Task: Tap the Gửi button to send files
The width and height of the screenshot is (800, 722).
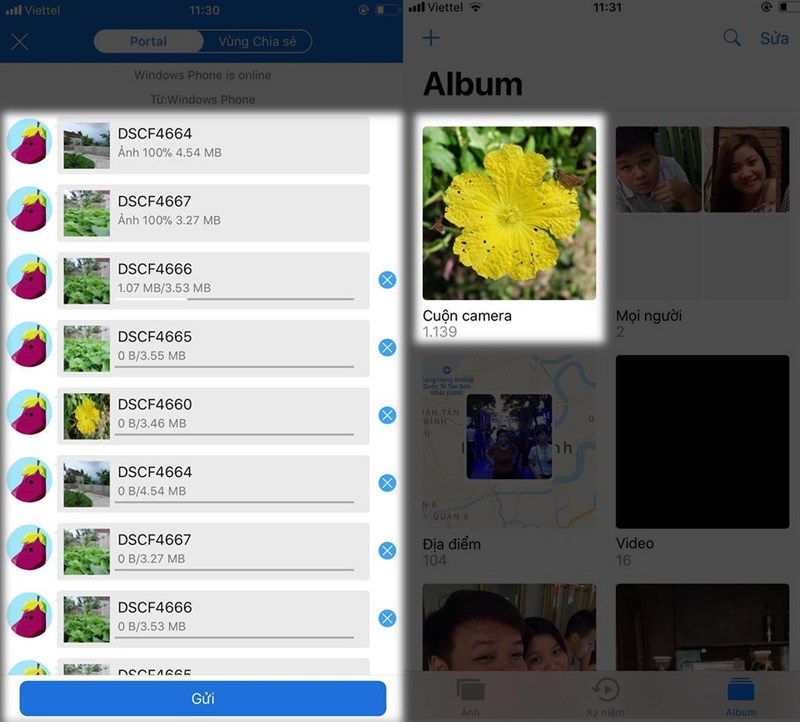Action: 202,698
